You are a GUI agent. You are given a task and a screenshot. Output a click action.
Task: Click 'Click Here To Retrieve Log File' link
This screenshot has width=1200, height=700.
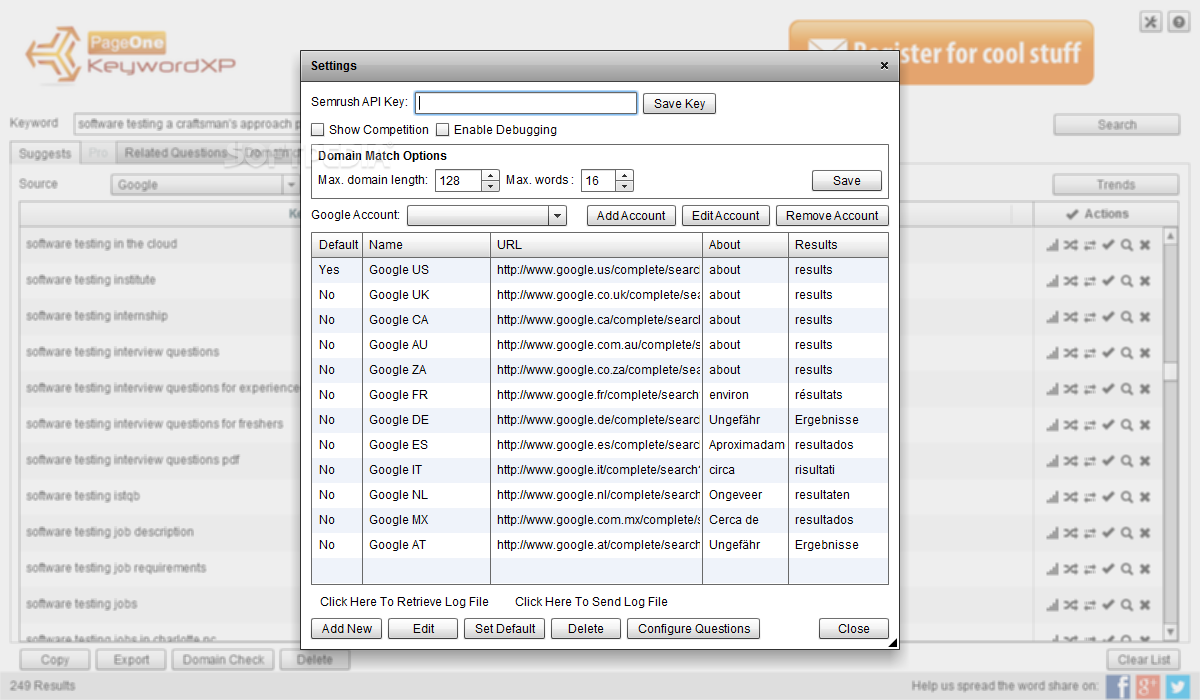click(404, 602)
